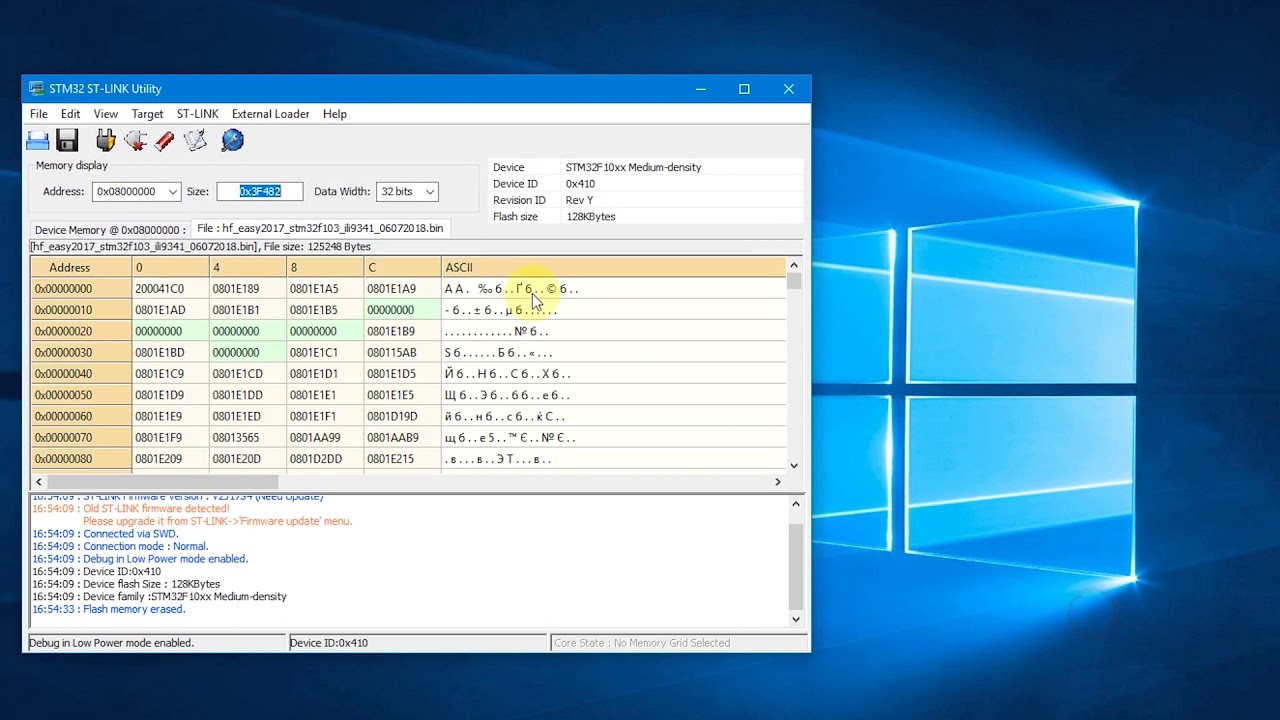The image size is (1280, 720).
Task: Click the Save floppy disk icon
Action: tap(67, 140)
